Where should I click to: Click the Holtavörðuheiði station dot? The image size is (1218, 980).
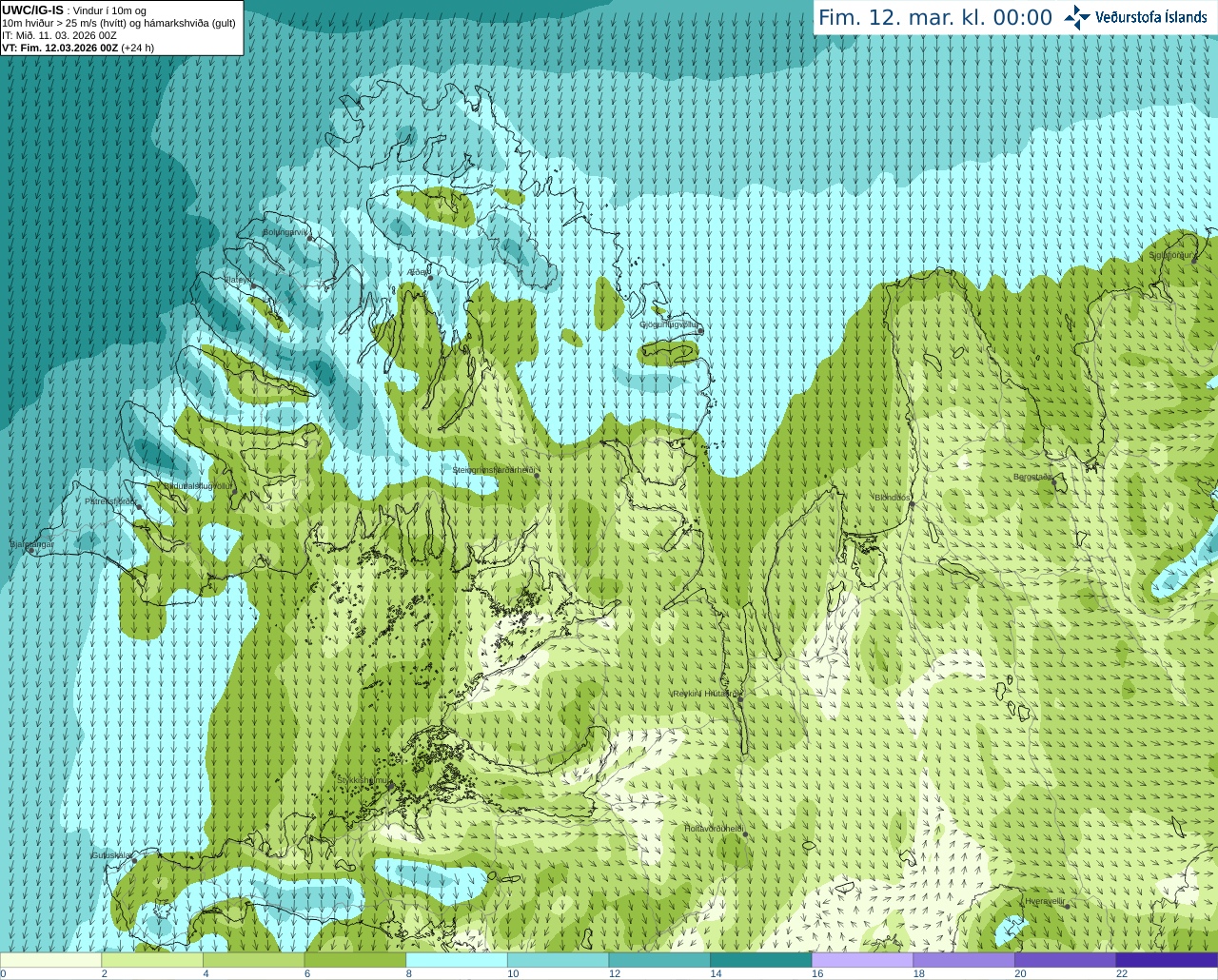tap(745, 834)
